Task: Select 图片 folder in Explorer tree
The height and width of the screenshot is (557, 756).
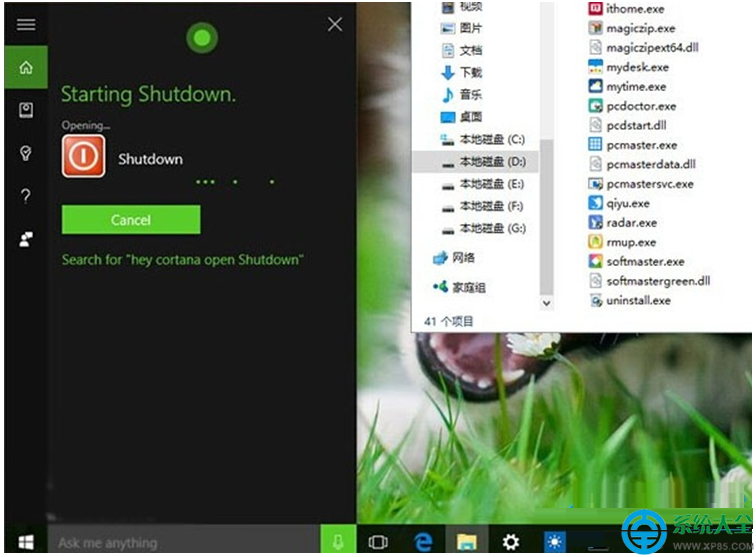Action: coord(462,28)
